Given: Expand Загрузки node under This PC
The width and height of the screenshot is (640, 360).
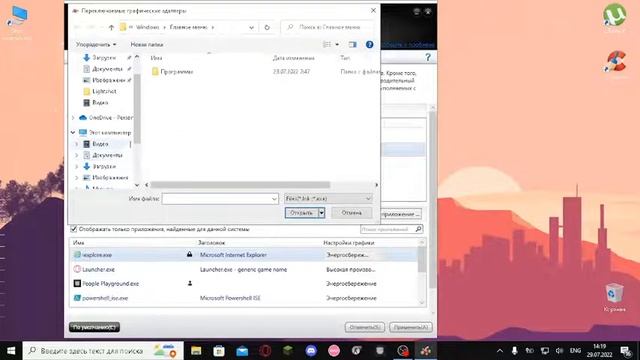Looking at the screenshot, I should pos(76,167).
